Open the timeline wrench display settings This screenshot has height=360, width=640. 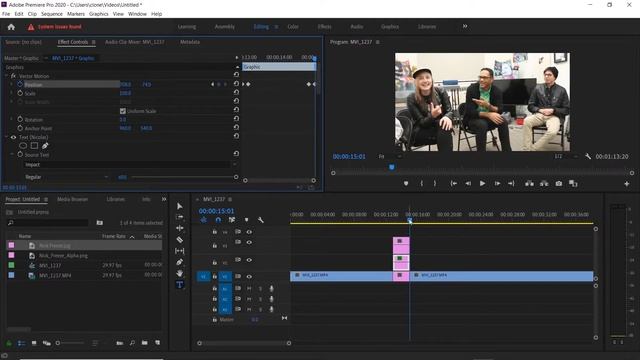point(260,220)
